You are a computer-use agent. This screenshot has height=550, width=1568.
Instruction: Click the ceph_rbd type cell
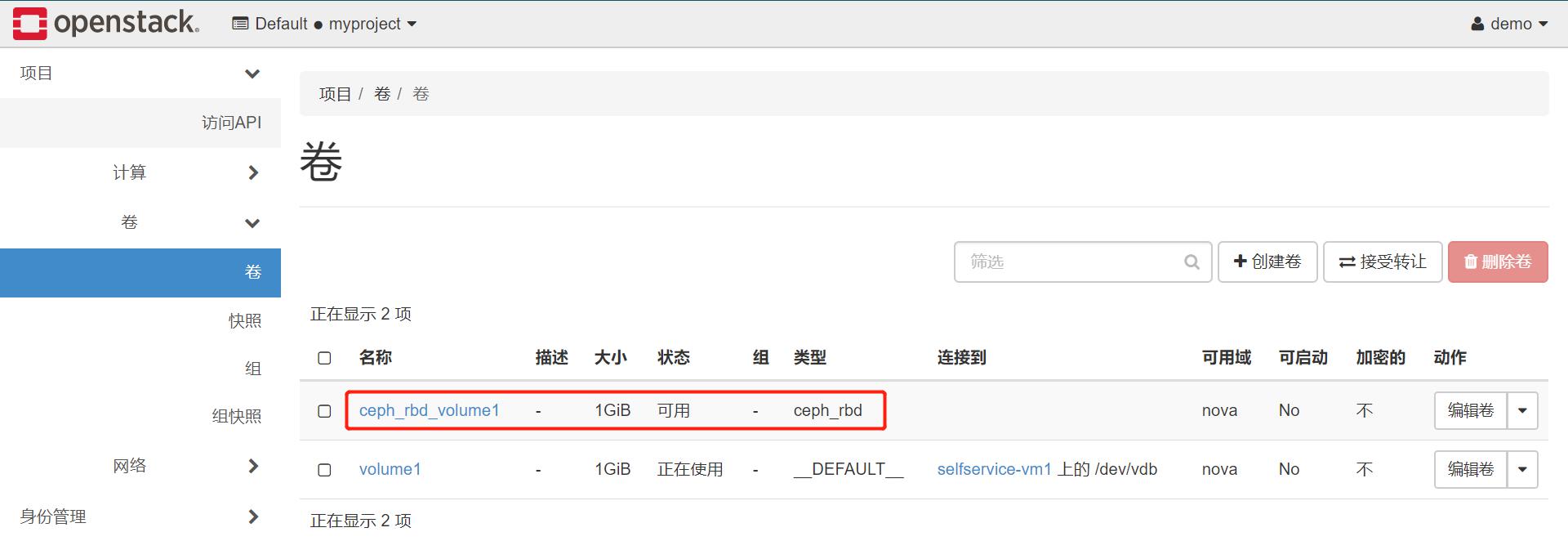tap(828, 410)
